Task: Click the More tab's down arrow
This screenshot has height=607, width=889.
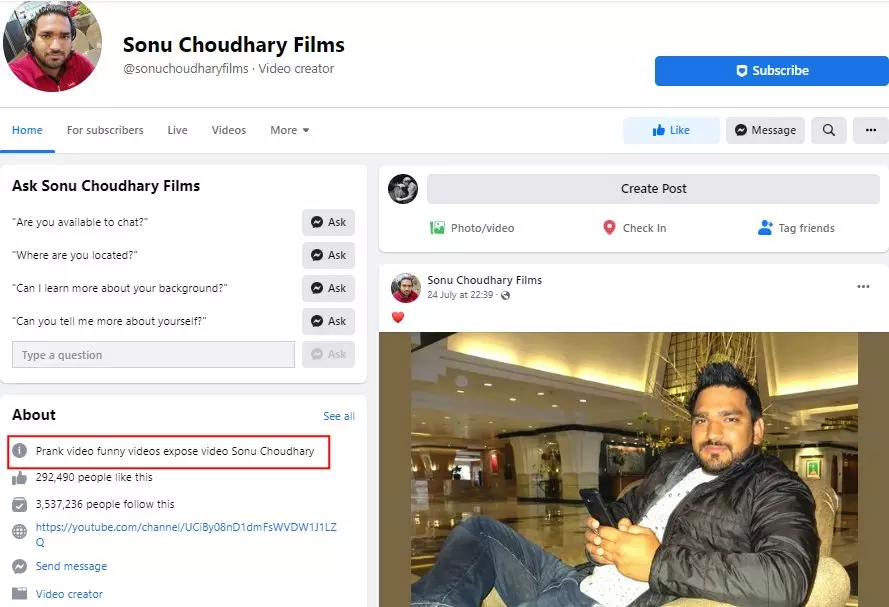Action: pos(306,130)
